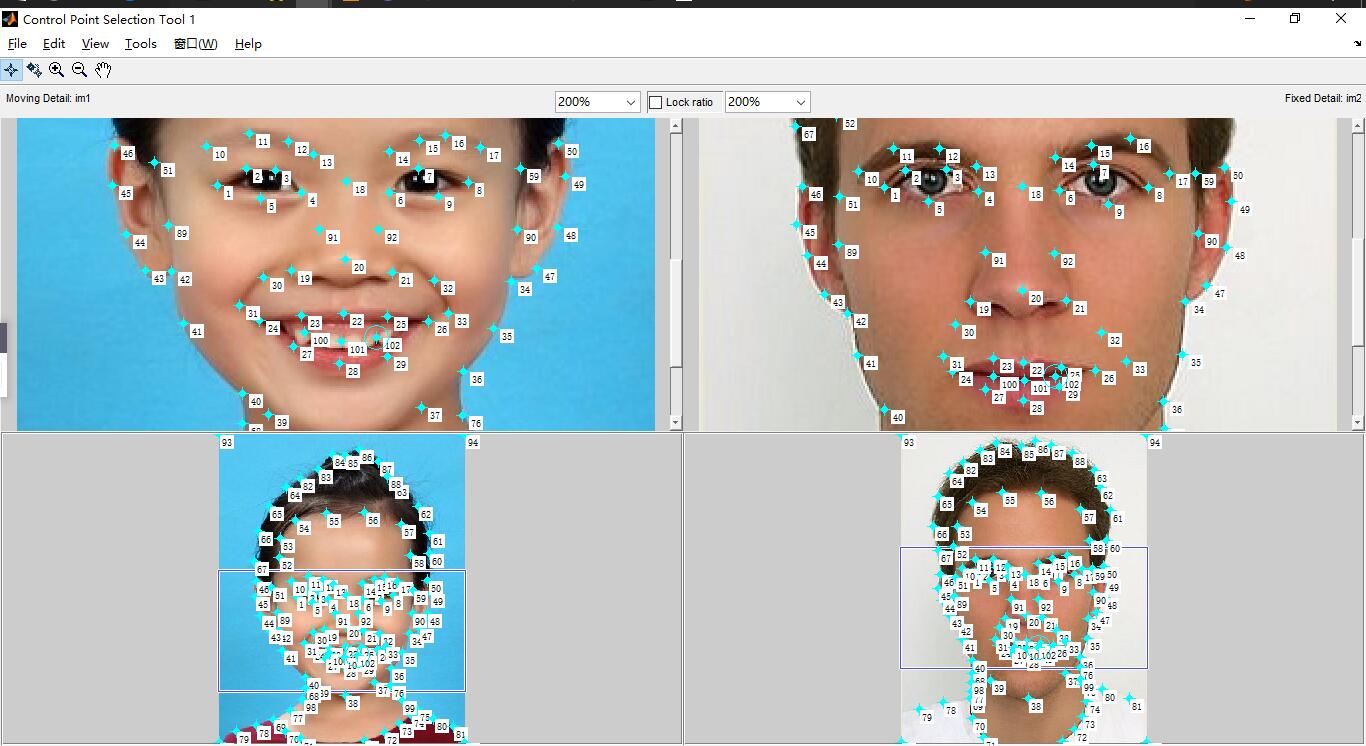
Task: Click the scroll-down arrow of the moving image panel
Action: (675, 423)
